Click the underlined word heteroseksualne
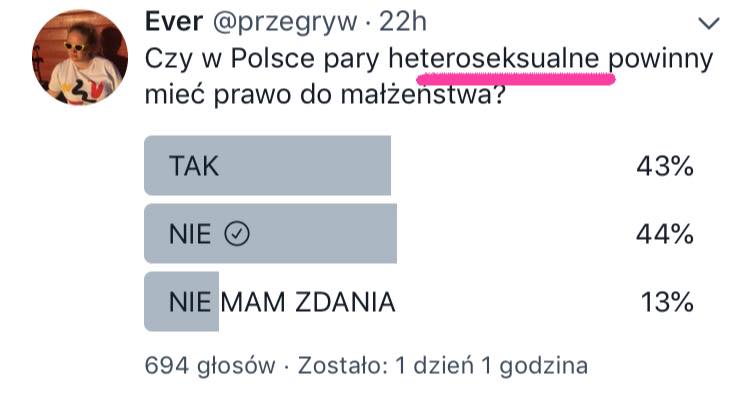Image resolution: width=750 pixels, height=394 pixels. [x=494, y=58]
